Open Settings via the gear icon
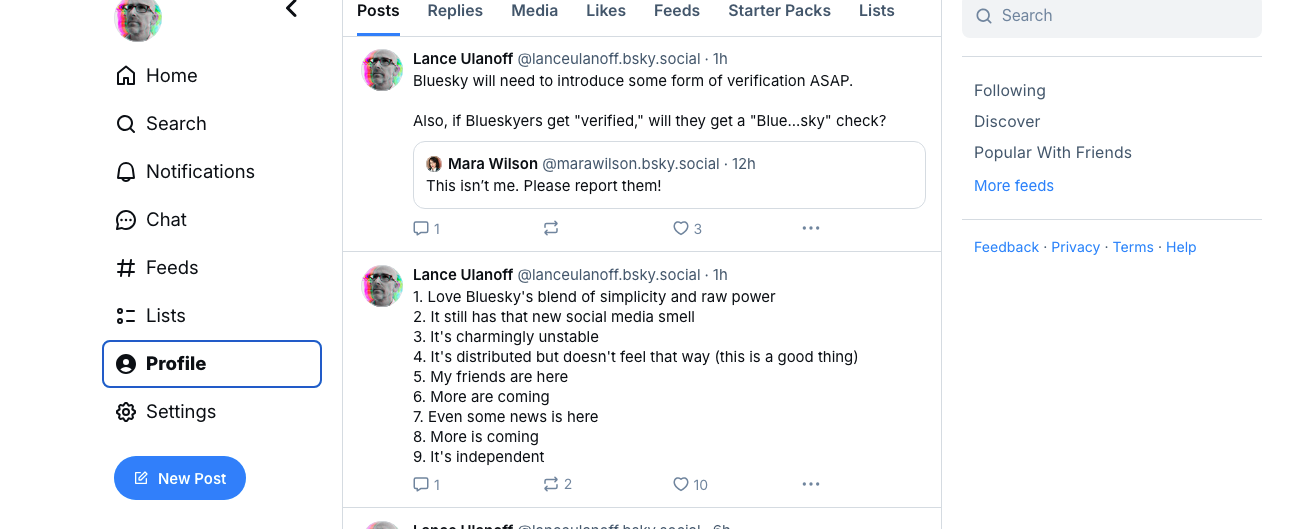 click(126, 412)
